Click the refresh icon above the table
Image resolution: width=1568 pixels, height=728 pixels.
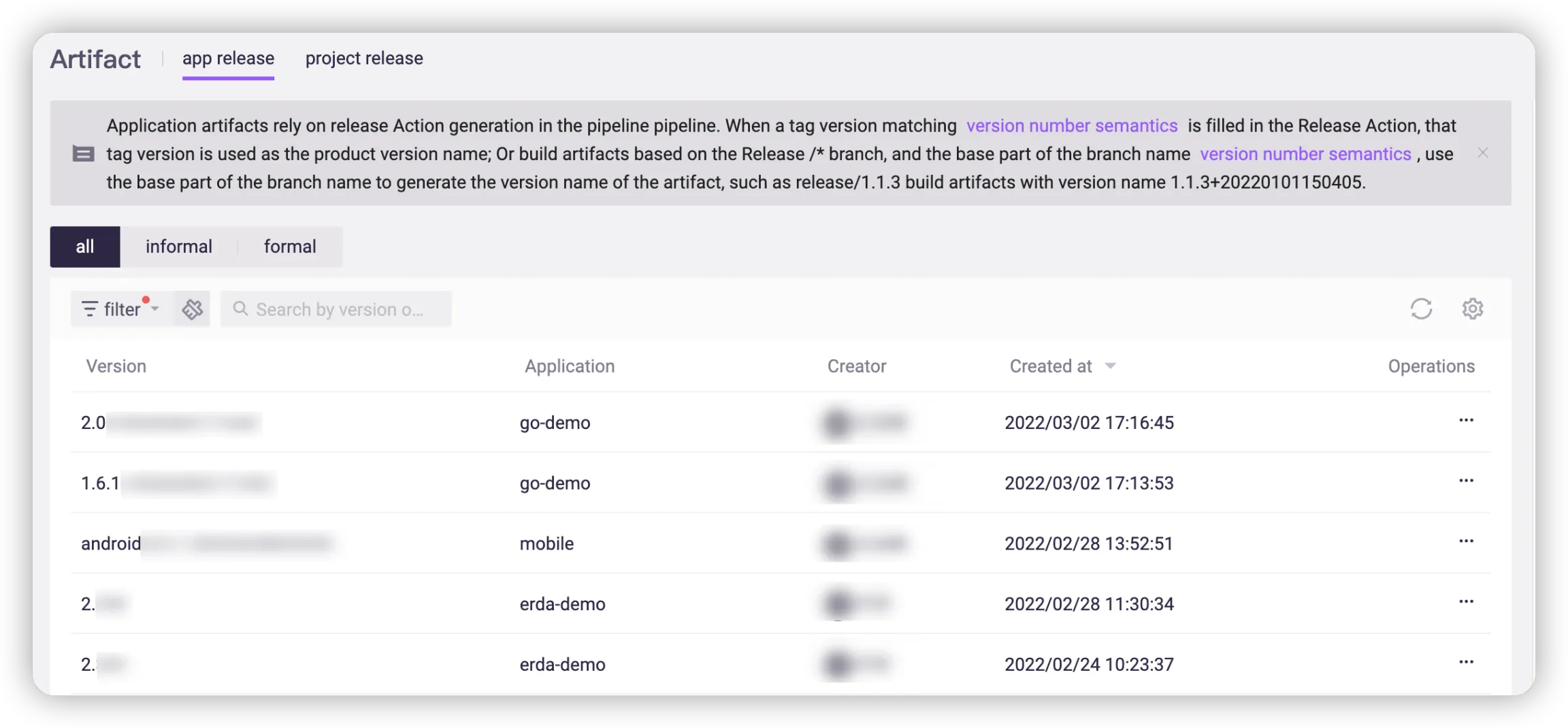pos(1421,309)
